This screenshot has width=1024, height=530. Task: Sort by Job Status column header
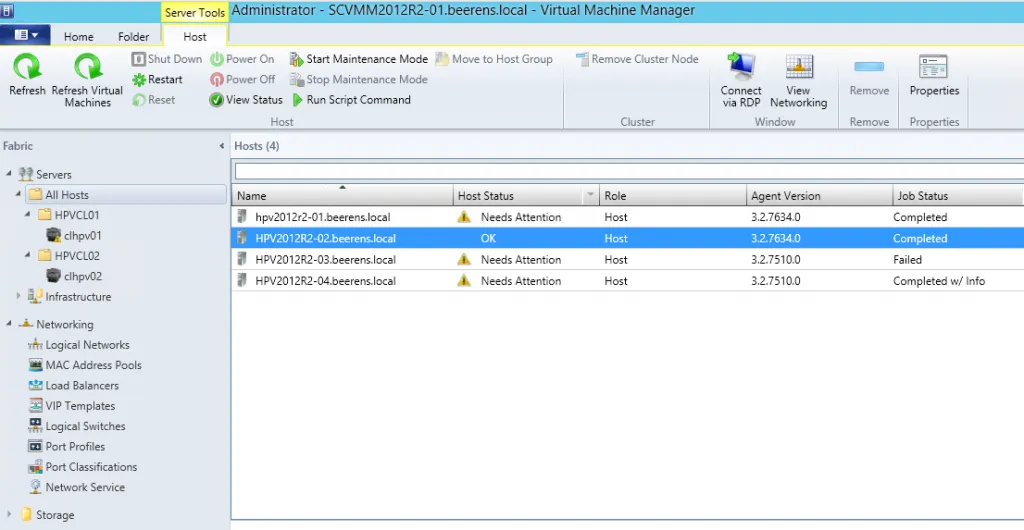click(957, 195)
